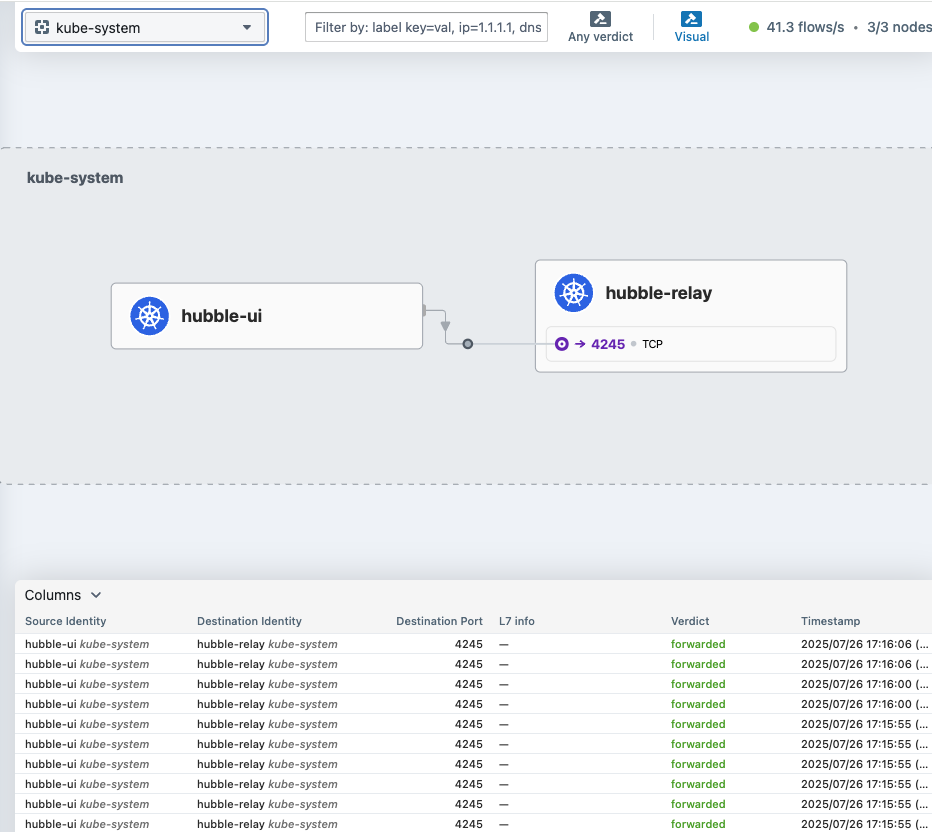Click the Verdict column header
Viewport: 932px width, 832px height.
689,621
